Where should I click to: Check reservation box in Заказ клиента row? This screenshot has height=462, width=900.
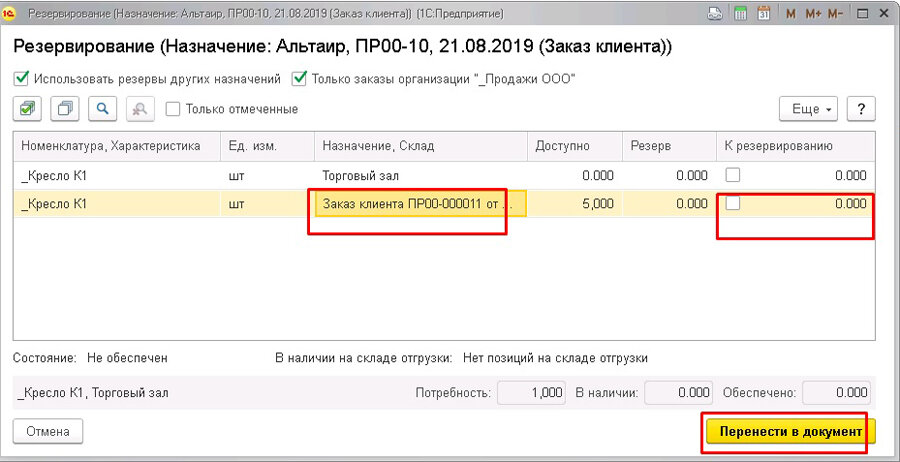click(x=732, y=203)
